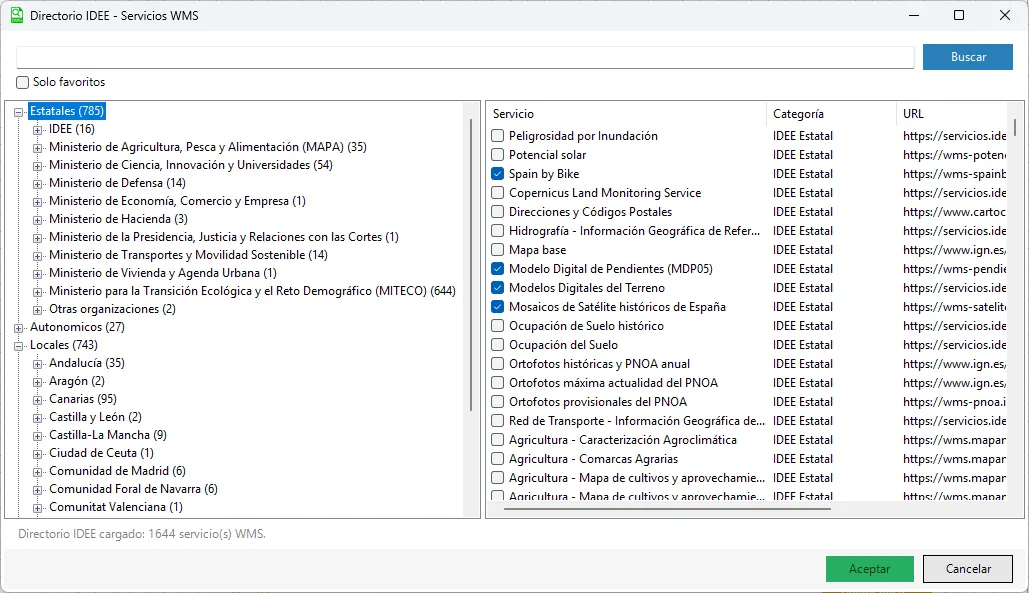Click the Buscar button
Viewport: 1029px width, 593px height.
(x=968, y=57)
